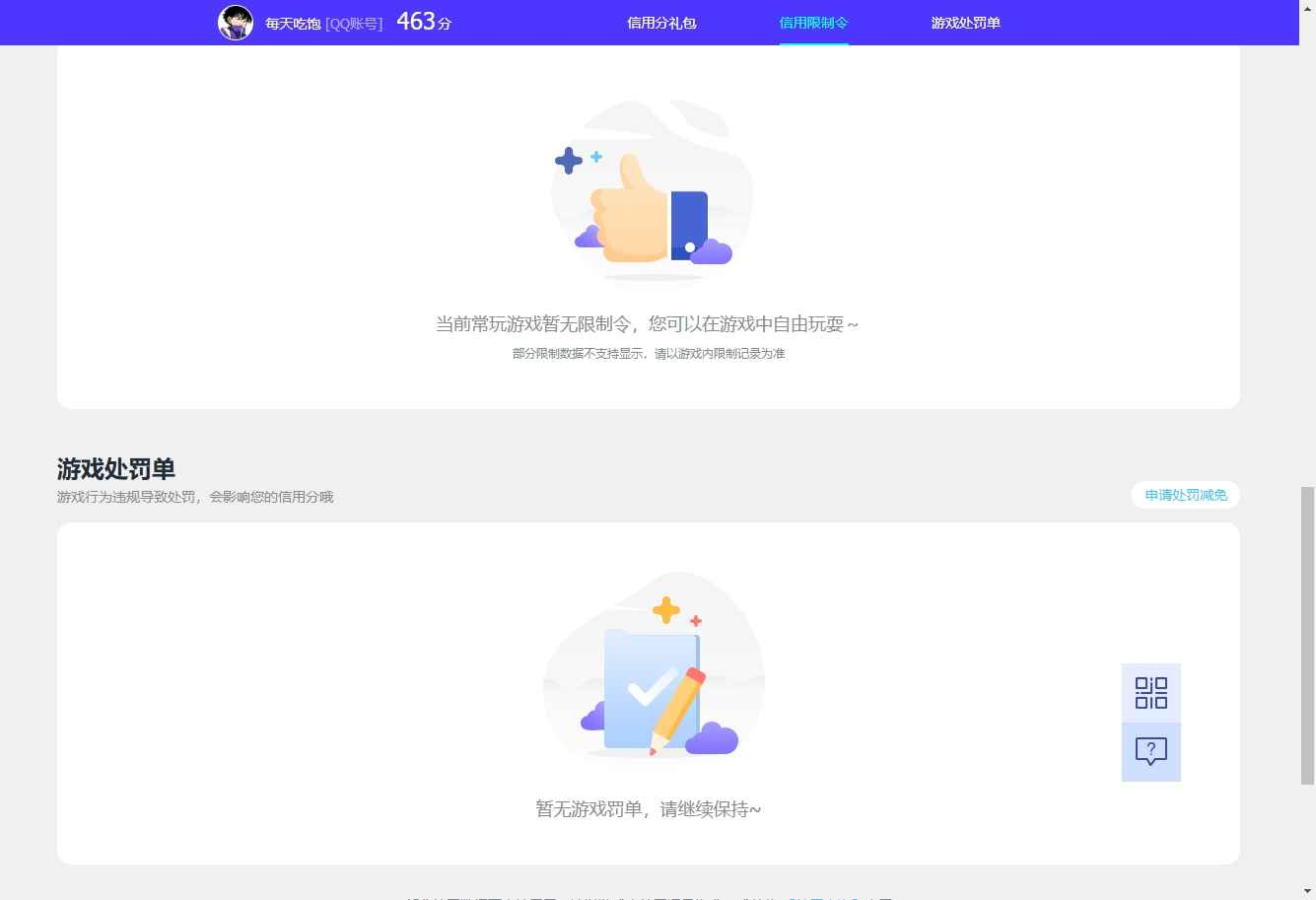Click the [QQ账号] label

click(x=354, y=24)
